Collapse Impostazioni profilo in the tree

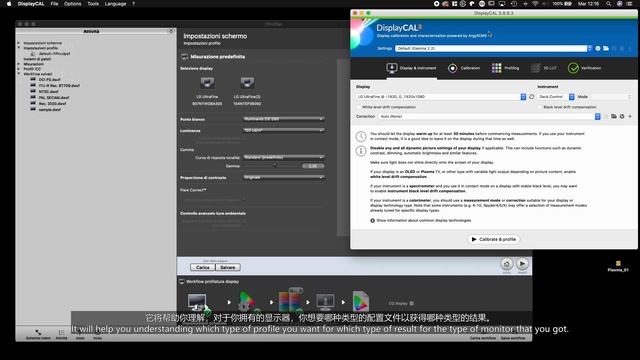[x=19, y=48]
